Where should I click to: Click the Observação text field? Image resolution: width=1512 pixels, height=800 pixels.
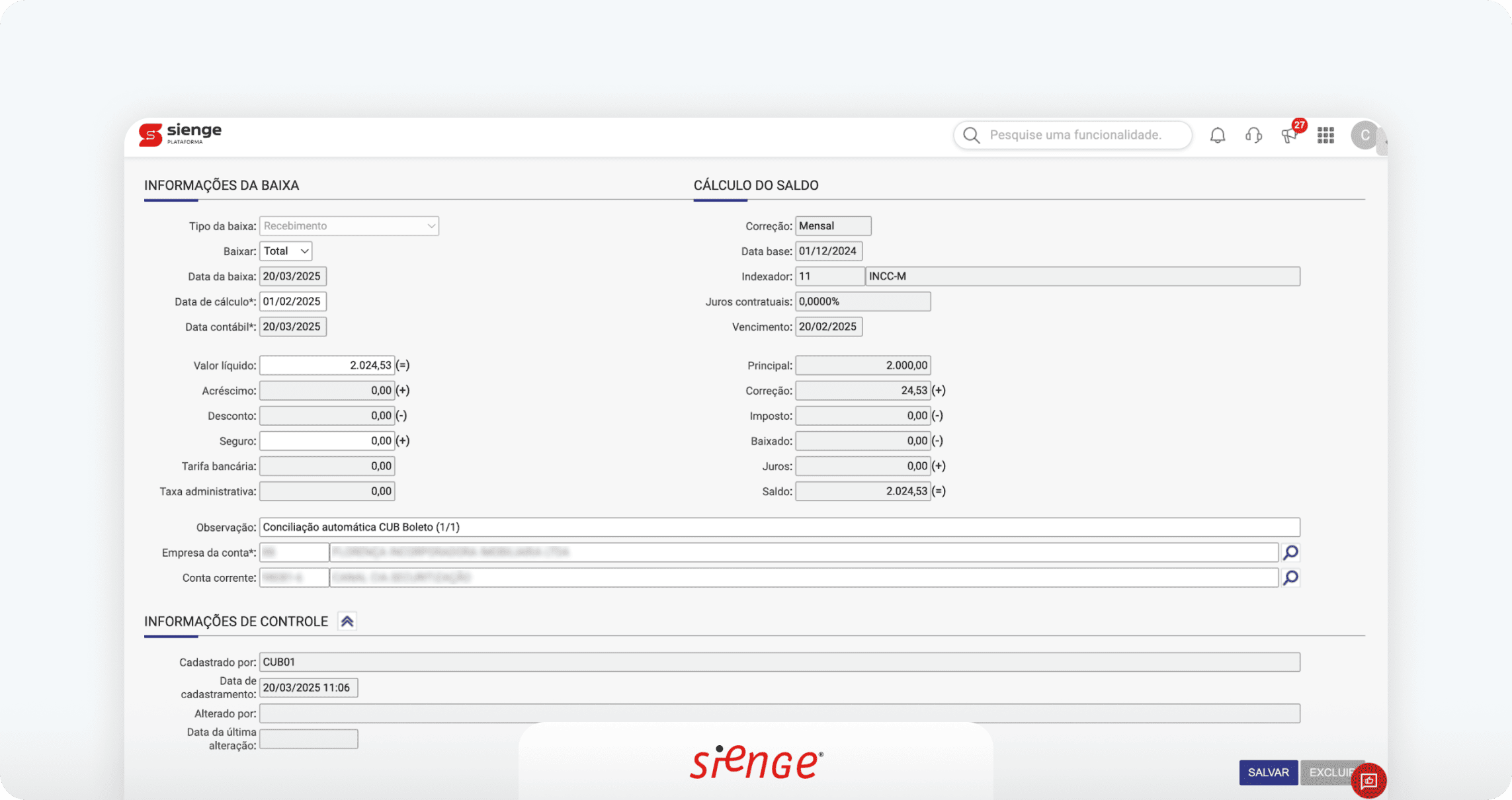[779, 527]
